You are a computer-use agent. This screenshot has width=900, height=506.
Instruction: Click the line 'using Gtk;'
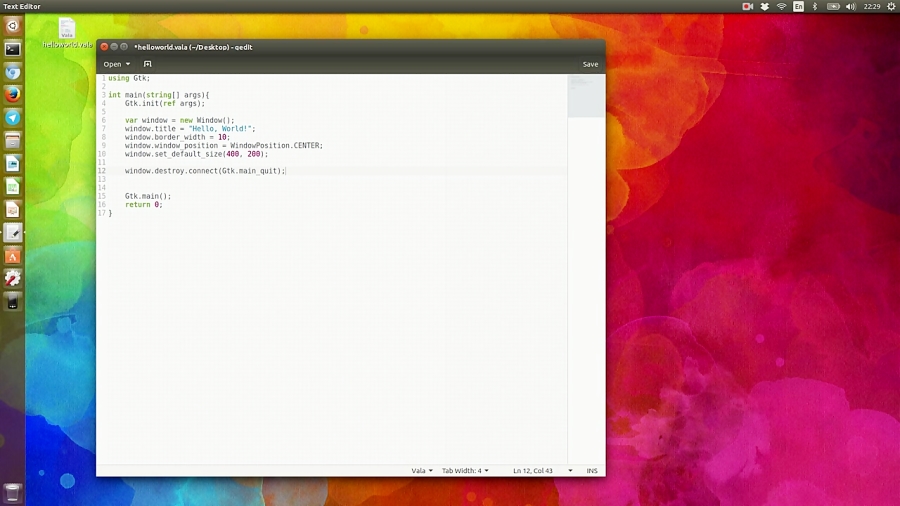click(x=129, y=78)
